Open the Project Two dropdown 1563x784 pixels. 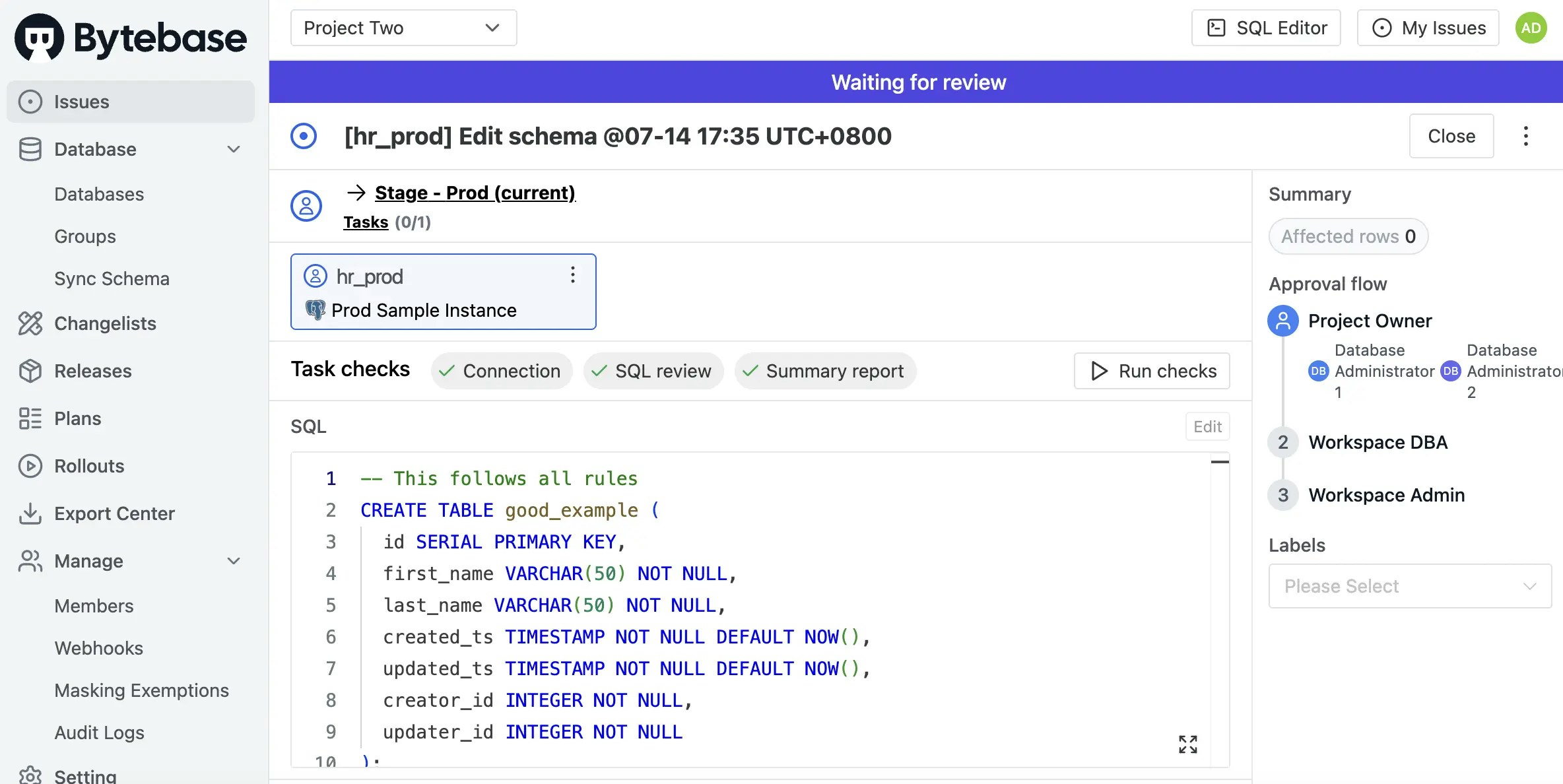coord(403,28)
